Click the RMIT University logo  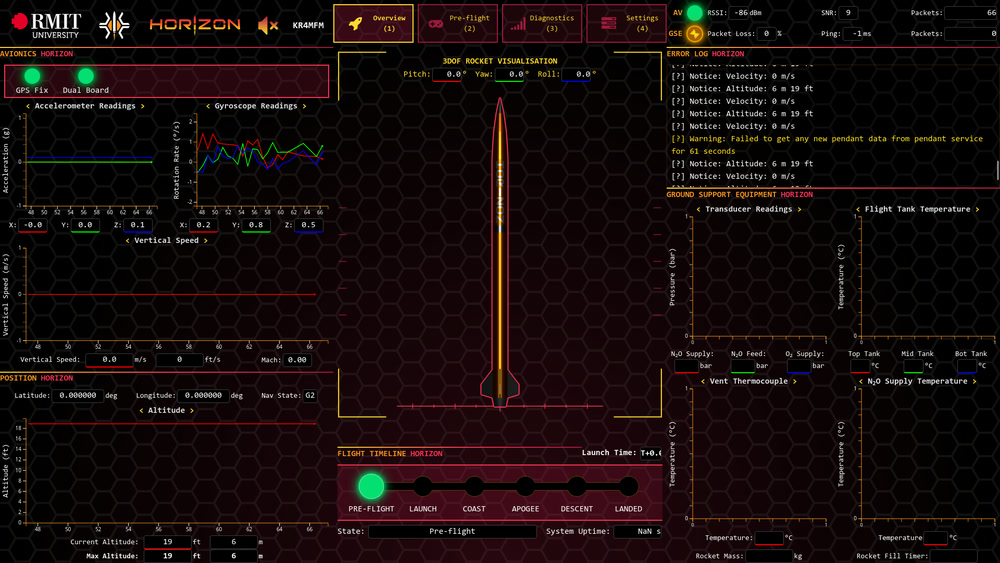[46, 26]
